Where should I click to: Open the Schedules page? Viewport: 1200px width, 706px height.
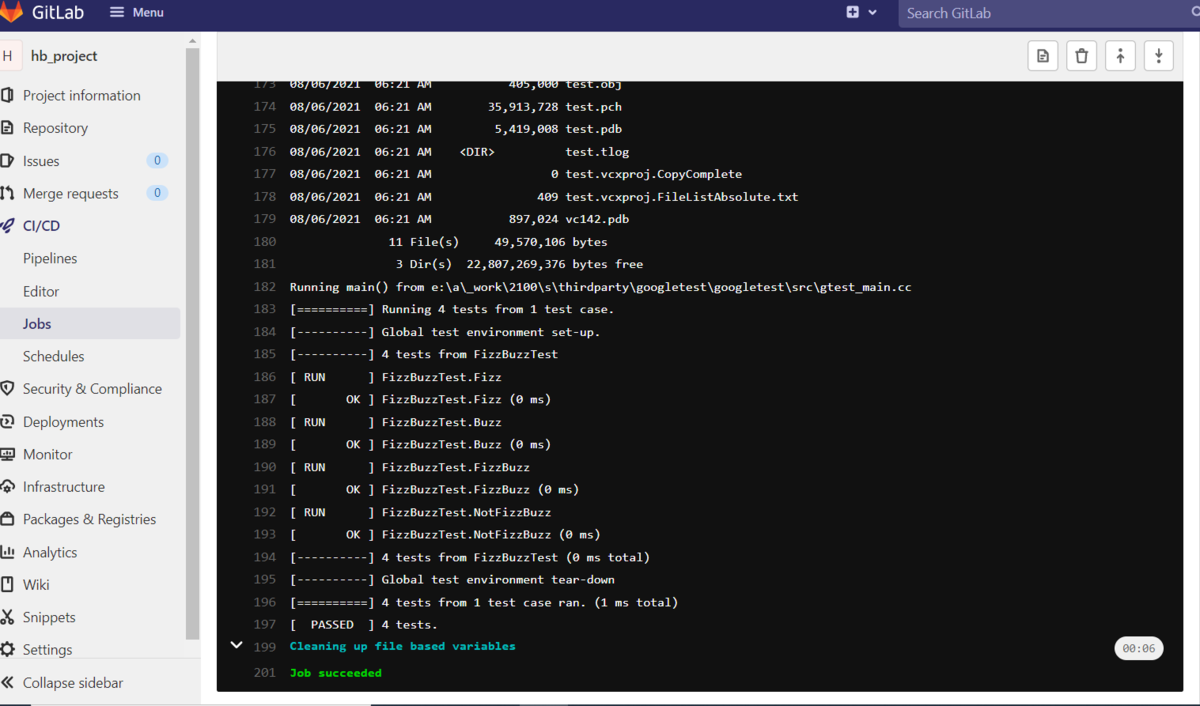click(x=54, y=356)
